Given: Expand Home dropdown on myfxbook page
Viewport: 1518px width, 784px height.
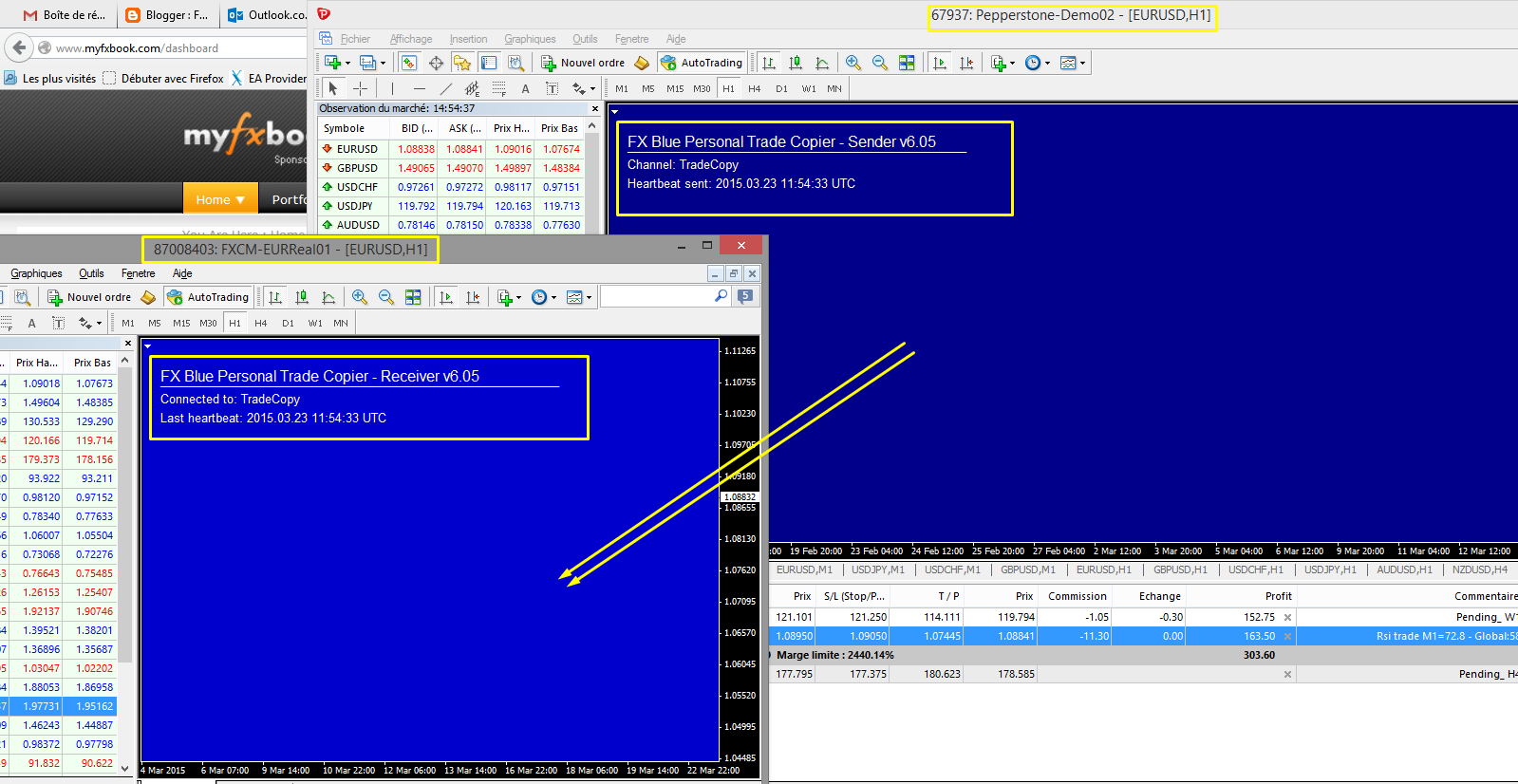Looking at the screenshot, I should coord(240,200).
